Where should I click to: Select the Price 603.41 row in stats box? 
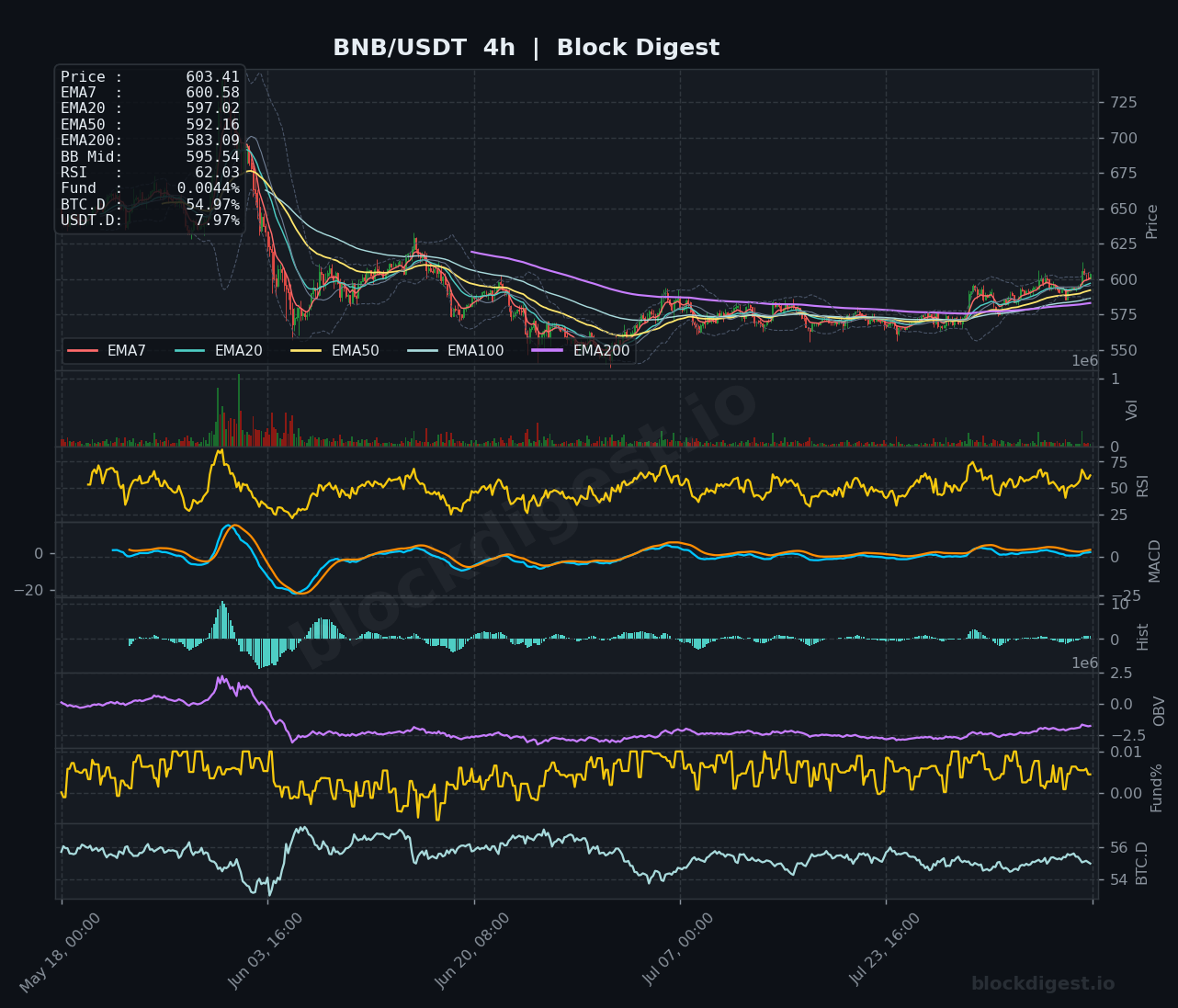(x=150, y=77)
